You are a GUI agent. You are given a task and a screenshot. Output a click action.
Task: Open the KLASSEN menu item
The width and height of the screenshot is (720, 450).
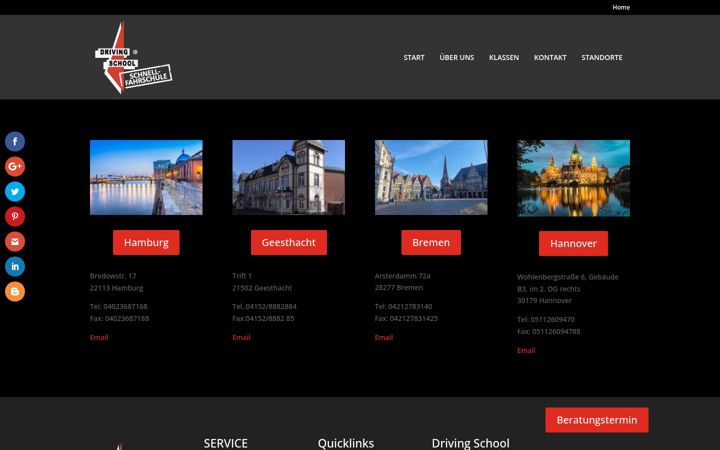504,57
